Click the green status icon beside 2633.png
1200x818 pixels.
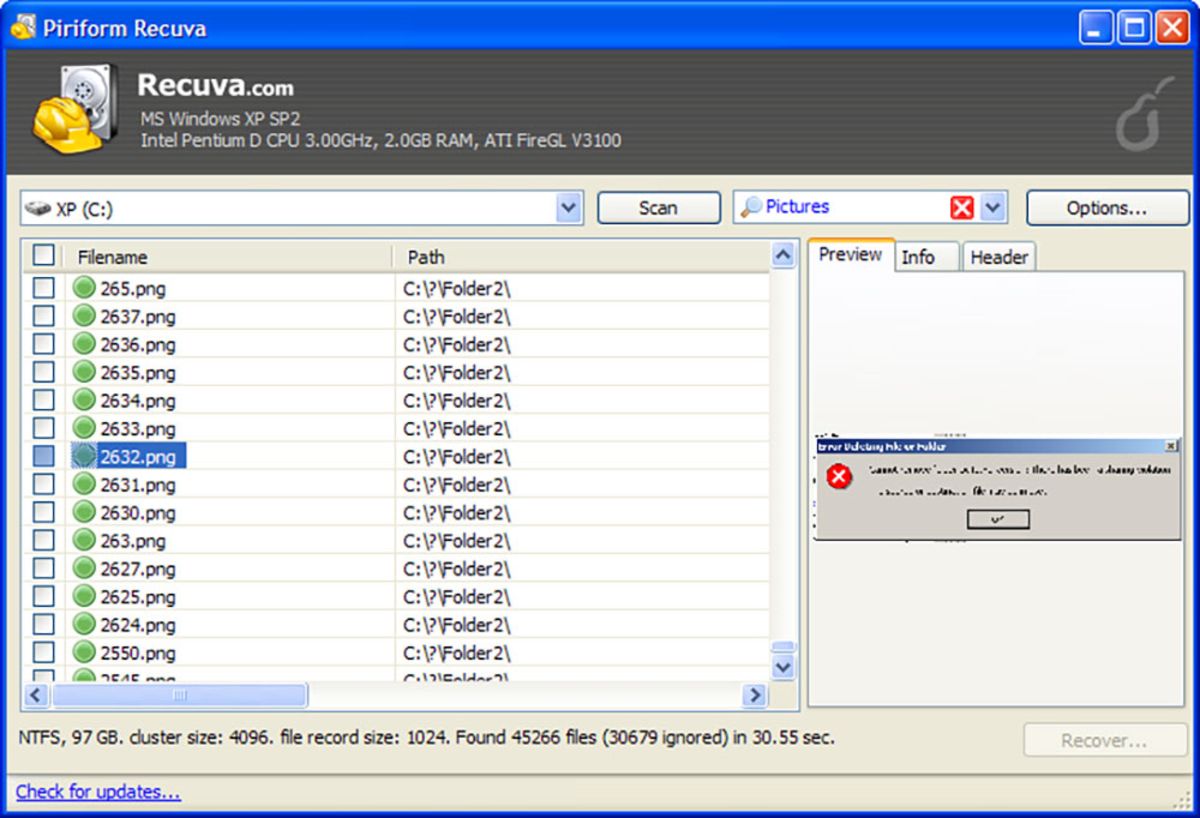click(85, 428)
